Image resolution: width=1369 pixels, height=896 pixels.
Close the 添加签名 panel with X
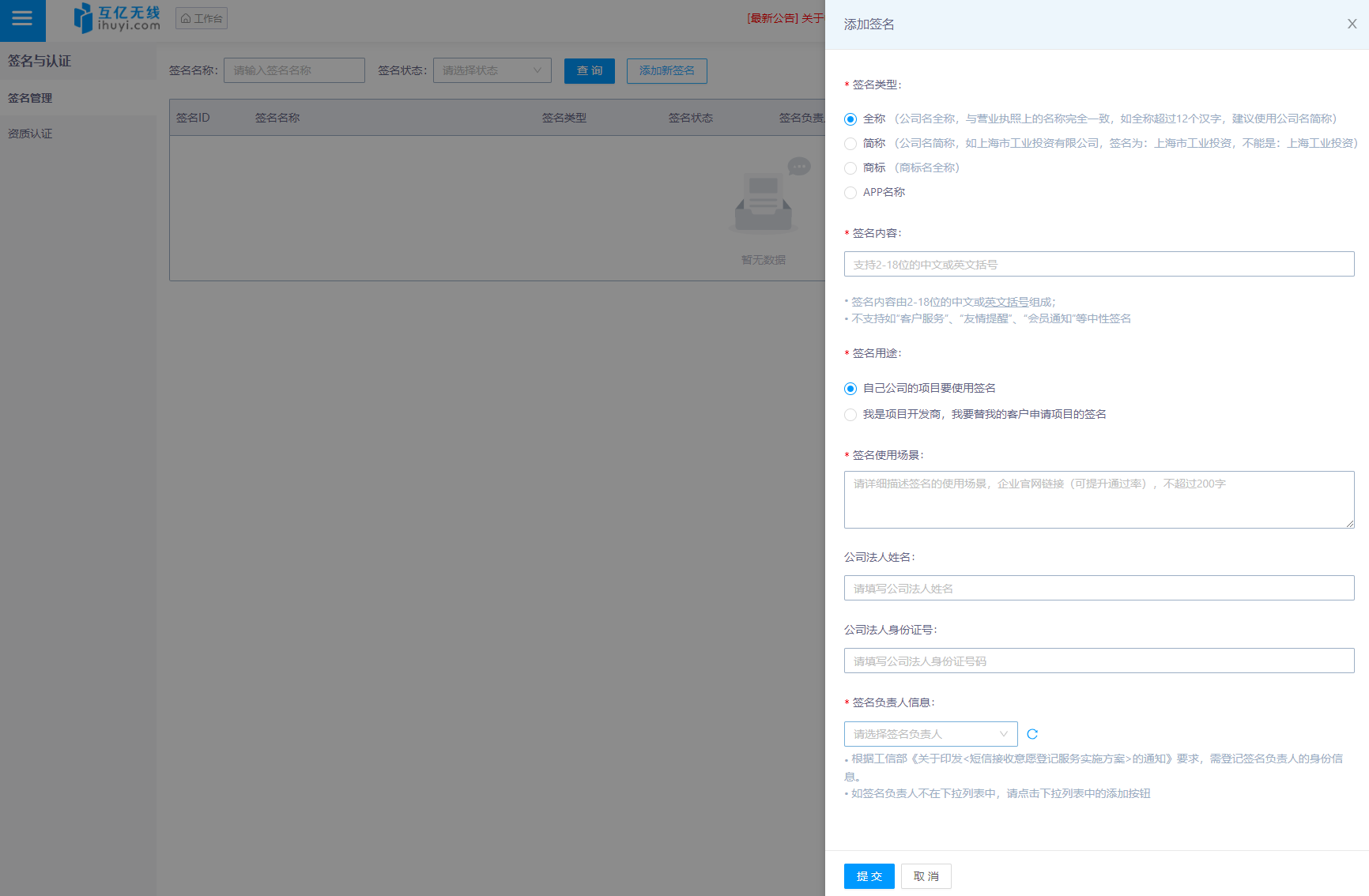1352,24
